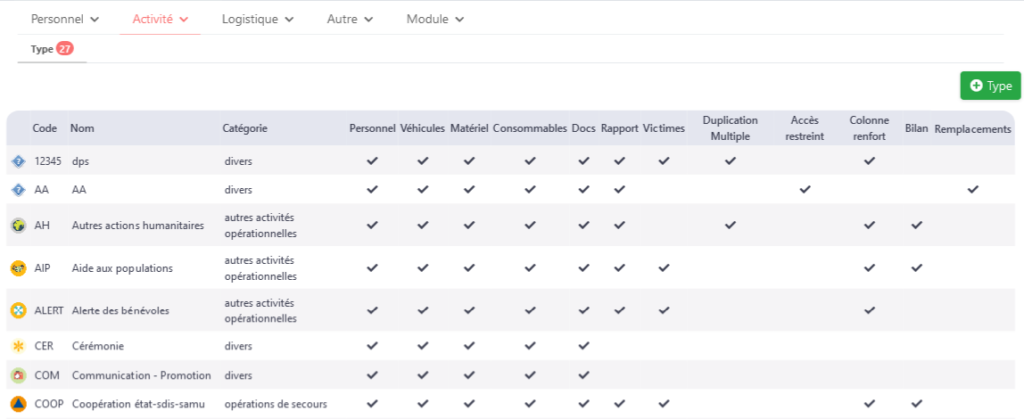Toggle Duplication Multiple checkmark for dps
The height and width of the screenshot is (419, 1024).
730,161
